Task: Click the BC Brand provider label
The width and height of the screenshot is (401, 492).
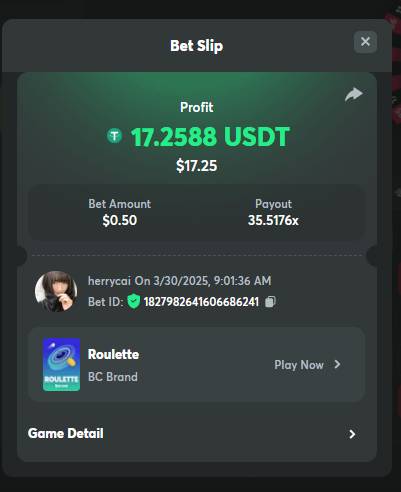Action: coord(113,377)
